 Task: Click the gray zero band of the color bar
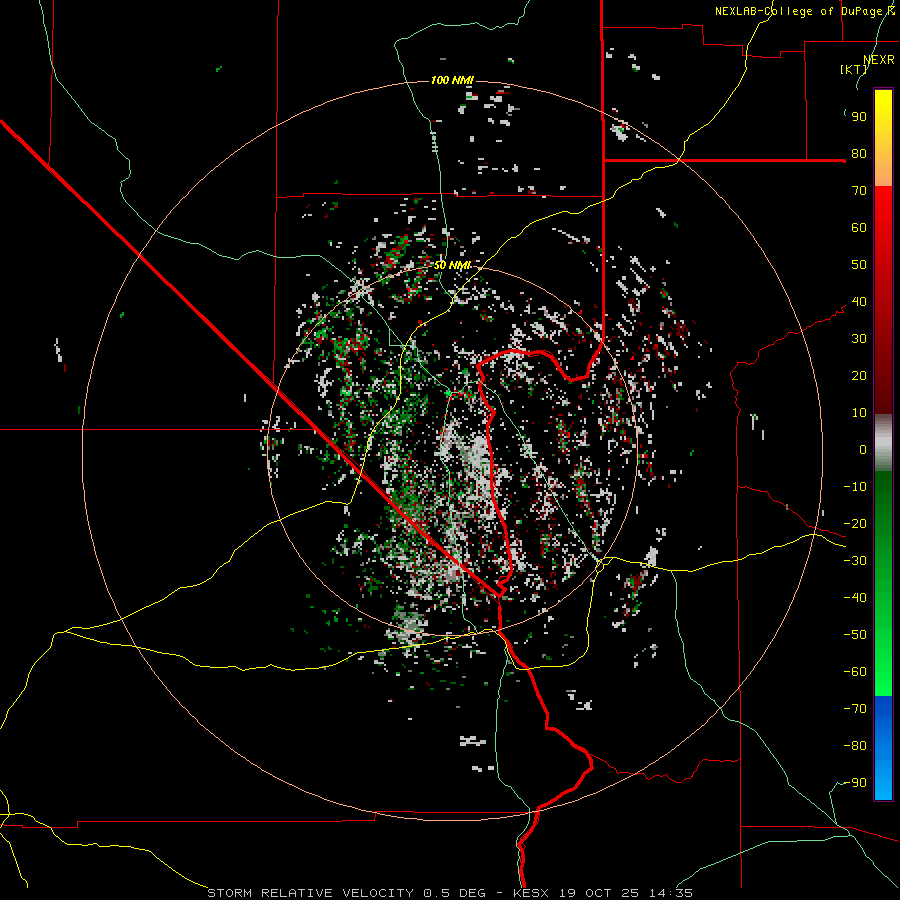[x=883, y=443]
